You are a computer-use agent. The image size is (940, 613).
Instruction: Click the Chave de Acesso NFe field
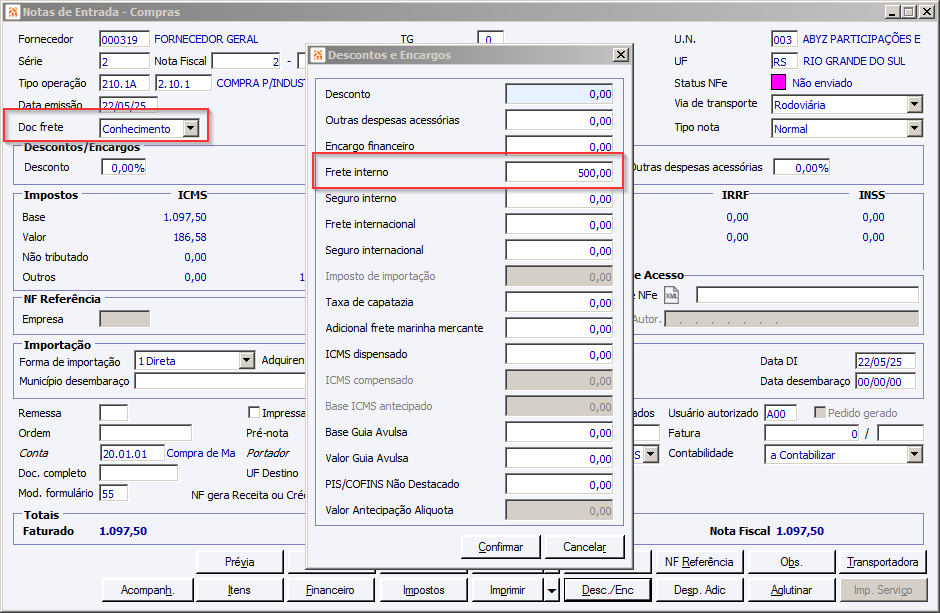808,295
